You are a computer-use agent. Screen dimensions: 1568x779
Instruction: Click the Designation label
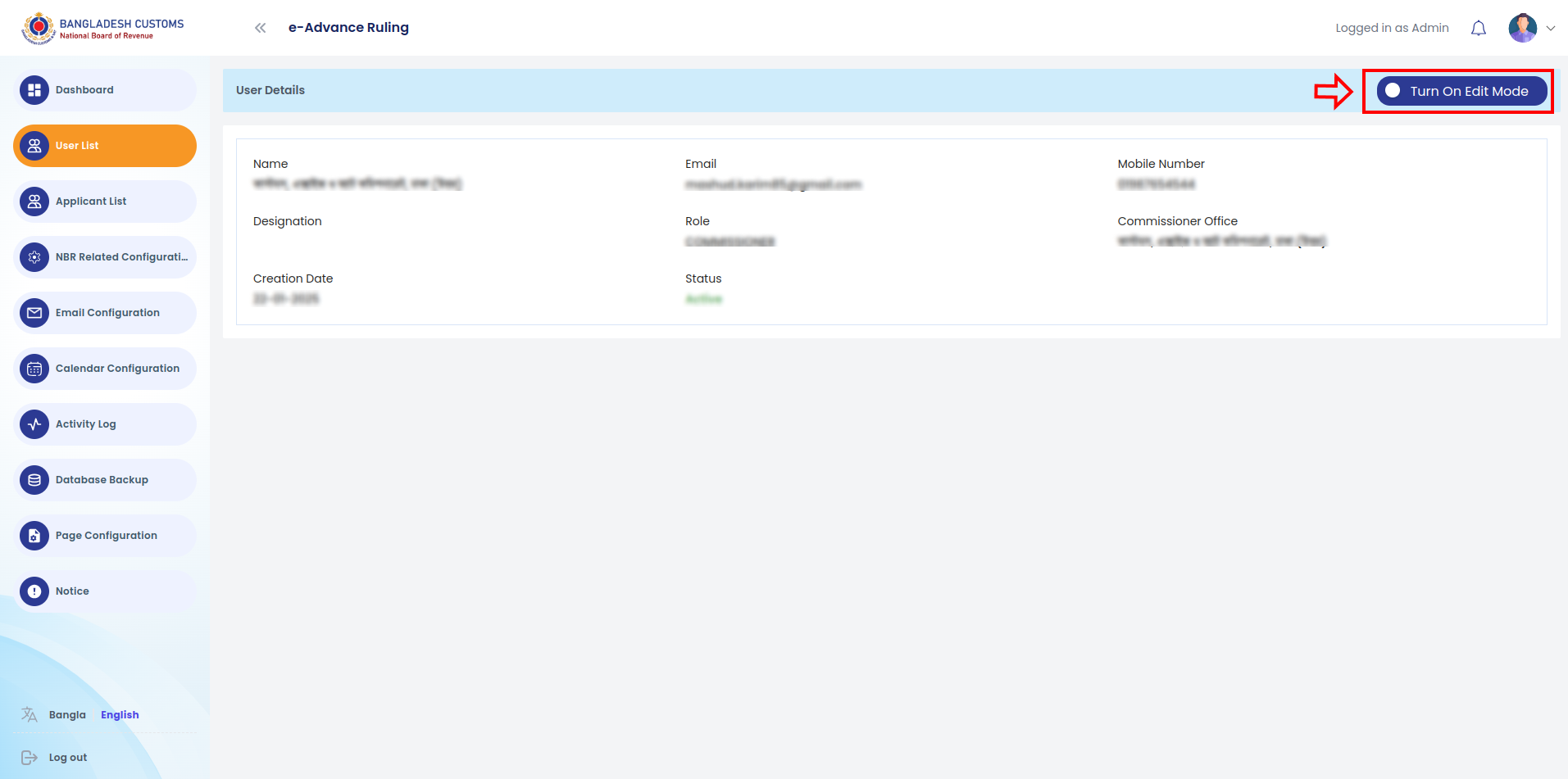(288, 221)
